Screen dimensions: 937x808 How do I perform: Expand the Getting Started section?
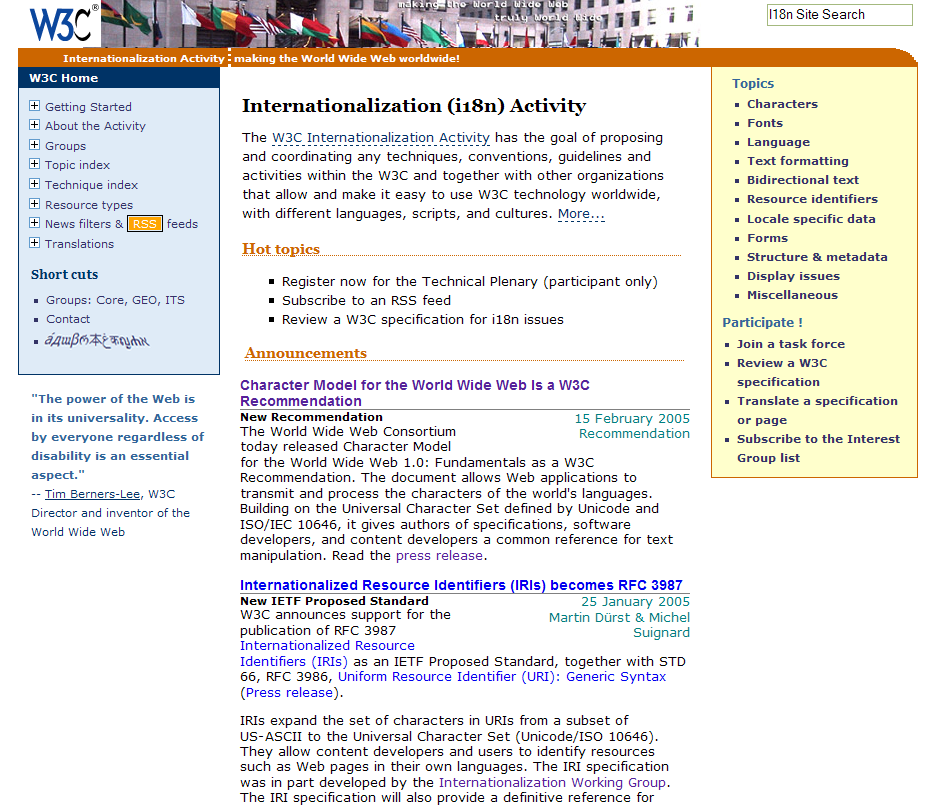click(35, 106)
